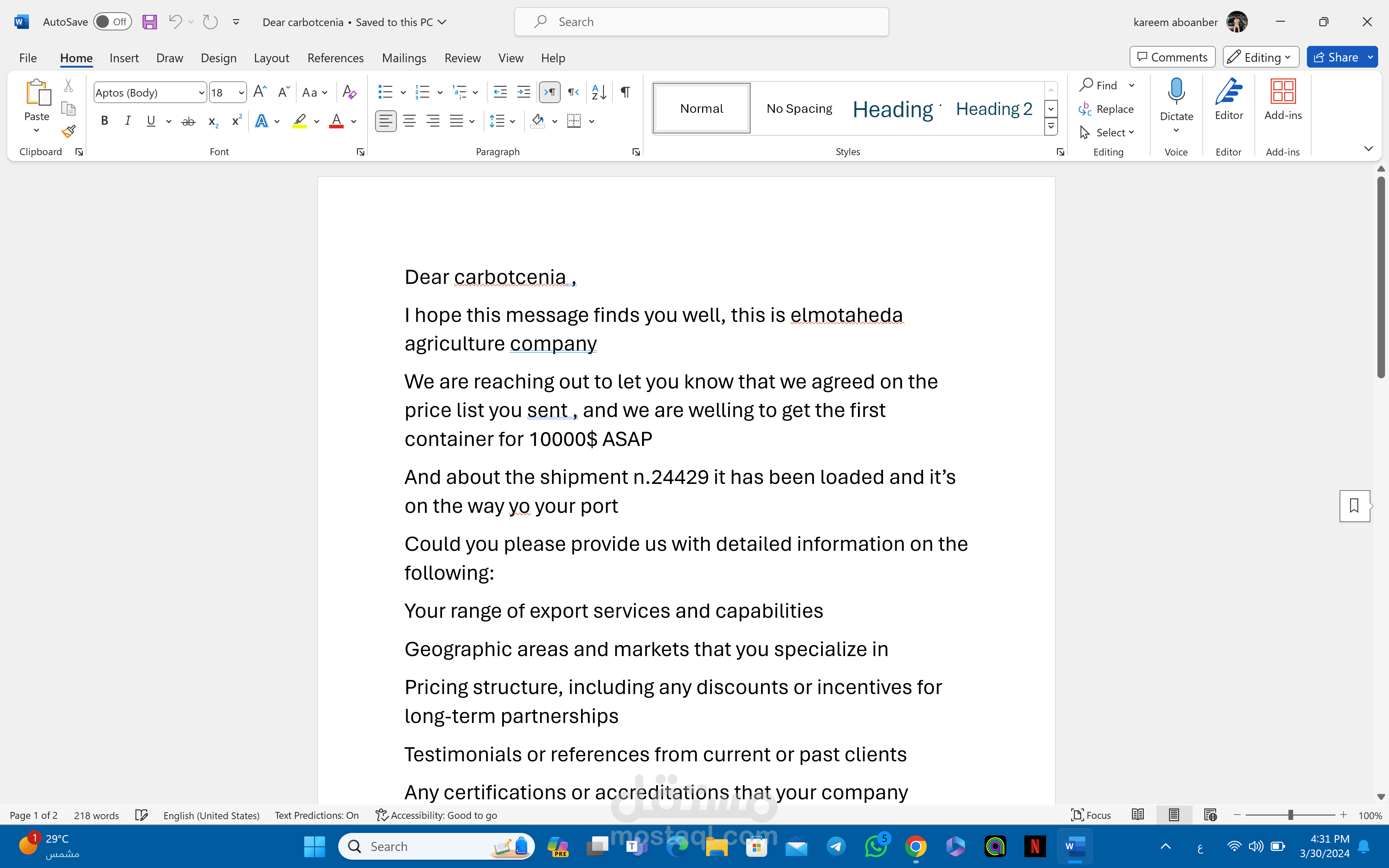Open the Add-ins icon

pos(1283,91)
